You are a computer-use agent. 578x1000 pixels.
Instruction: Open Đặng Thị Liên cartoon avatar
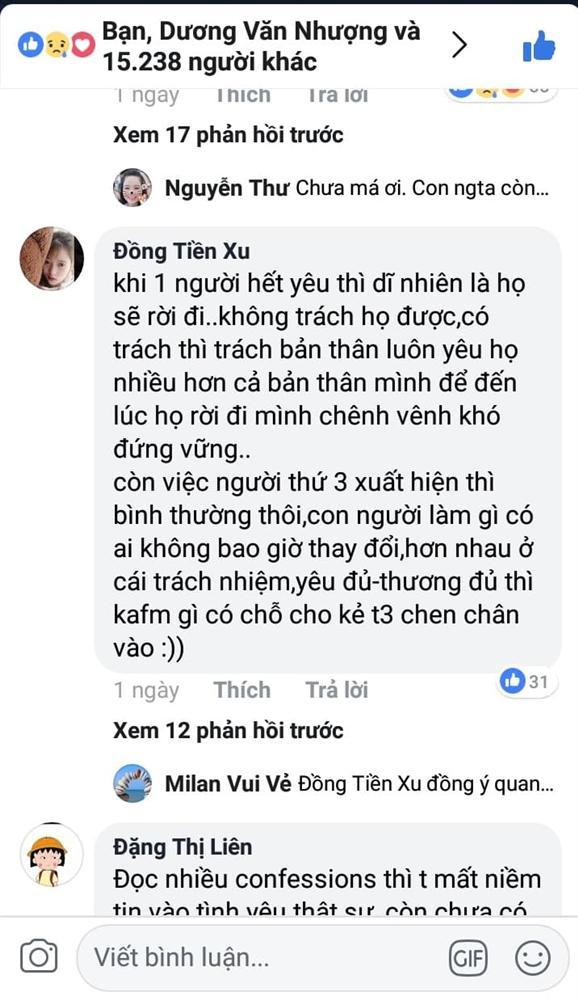click(52, 855)
